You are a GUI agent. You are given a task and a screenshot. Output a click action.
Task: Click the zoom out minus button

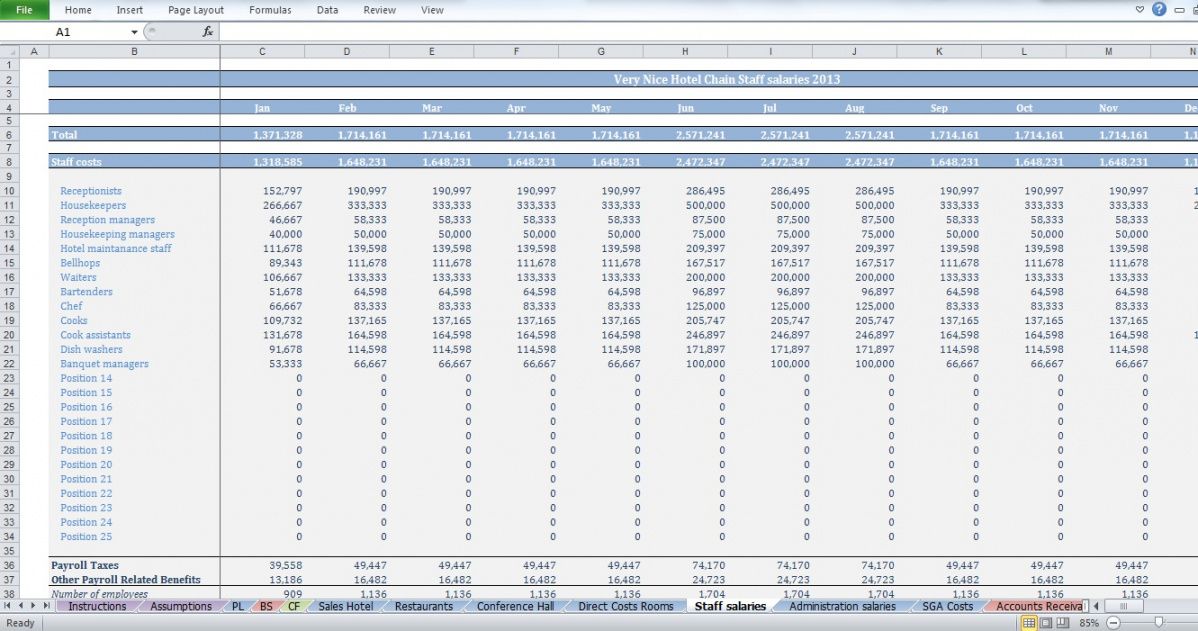[1113, 623]
